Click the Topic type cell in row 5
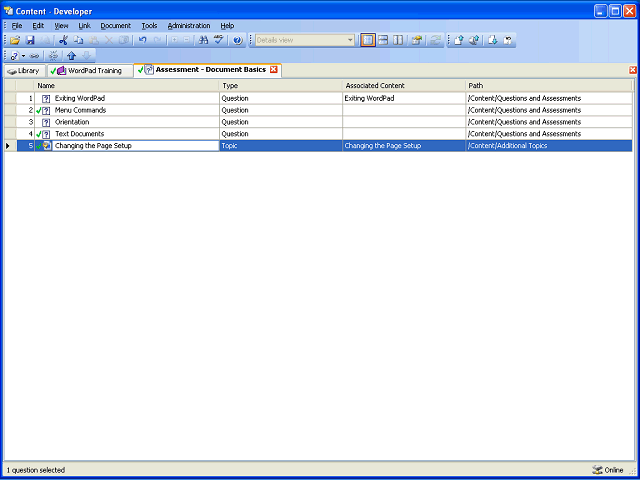The width and height of the screenshot is (640, 480). click(x=281, y=146)
